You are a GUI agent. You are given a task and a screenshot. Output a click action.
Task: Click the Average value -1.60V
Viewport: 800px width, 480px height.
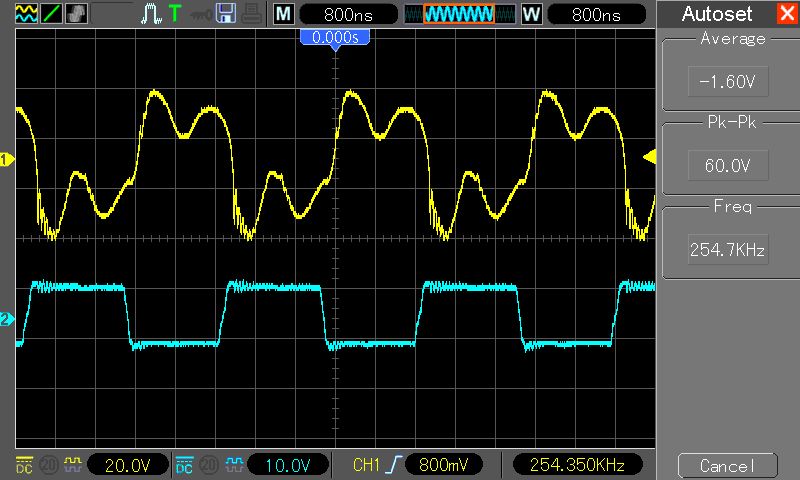[728, 81]
